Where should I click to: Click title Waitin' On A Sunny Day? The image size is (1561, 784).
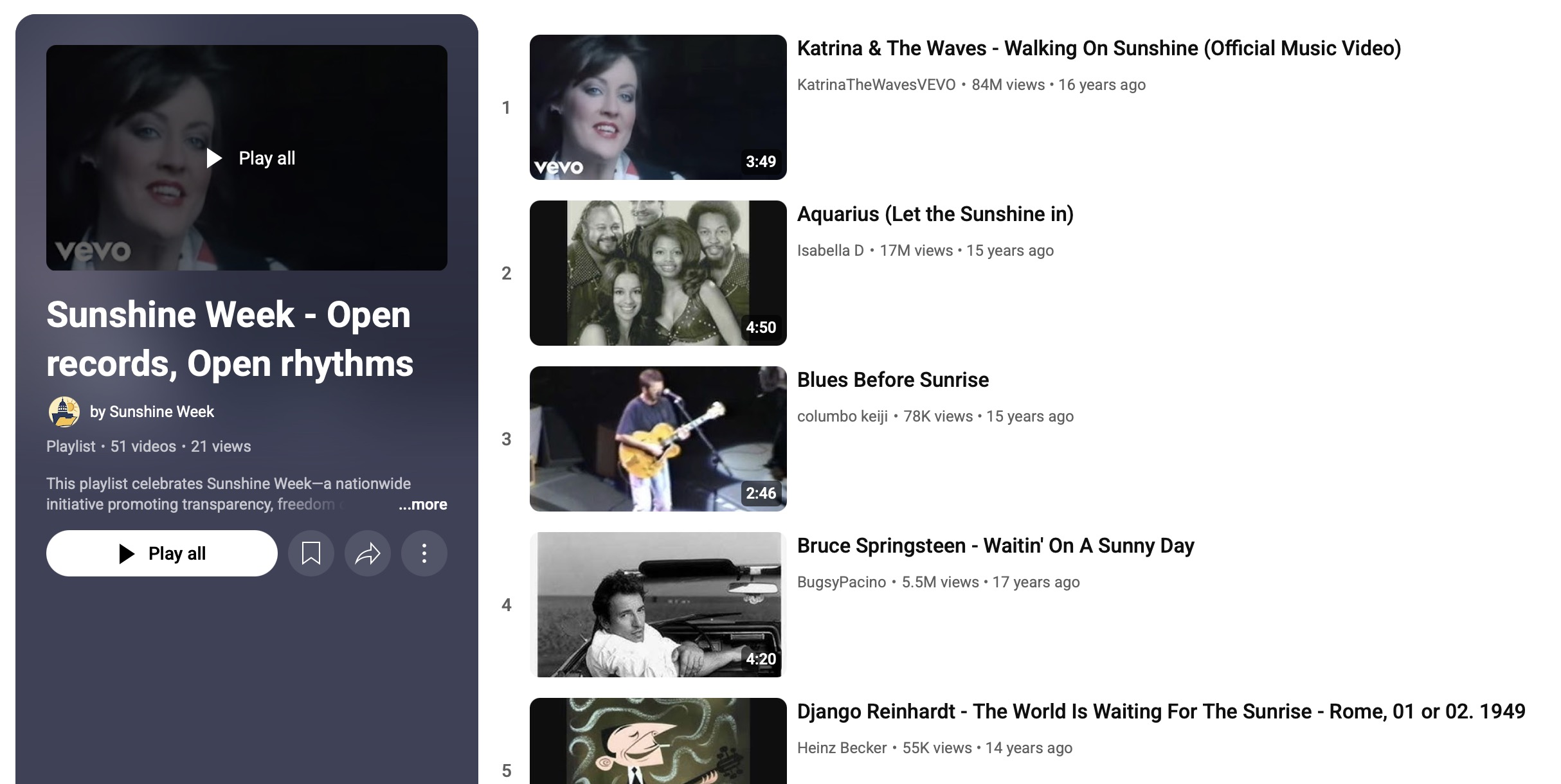coord(996,546)
